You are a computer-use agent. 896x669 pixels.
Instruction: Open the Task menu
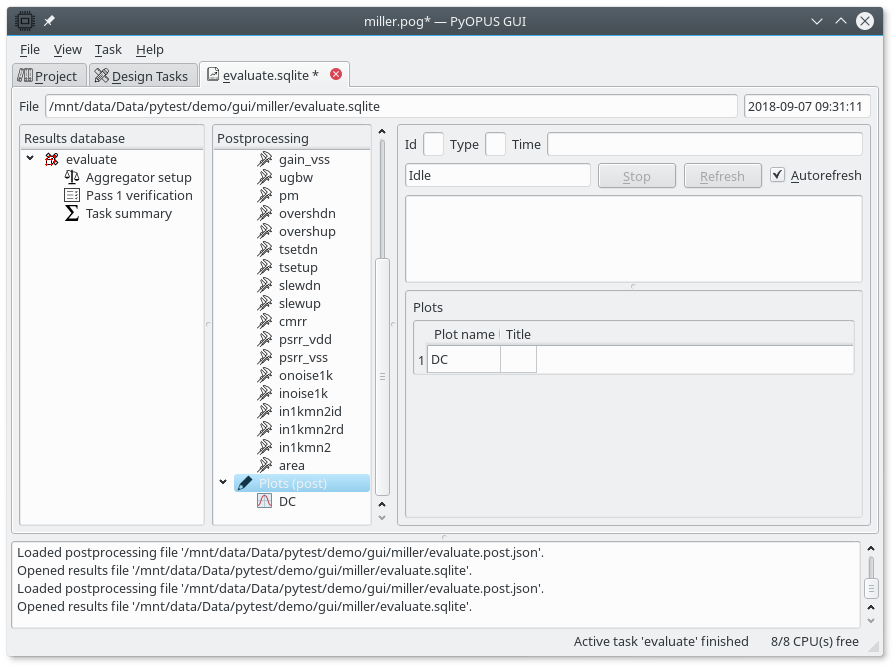pyautogui.click(x=108, y=49)
